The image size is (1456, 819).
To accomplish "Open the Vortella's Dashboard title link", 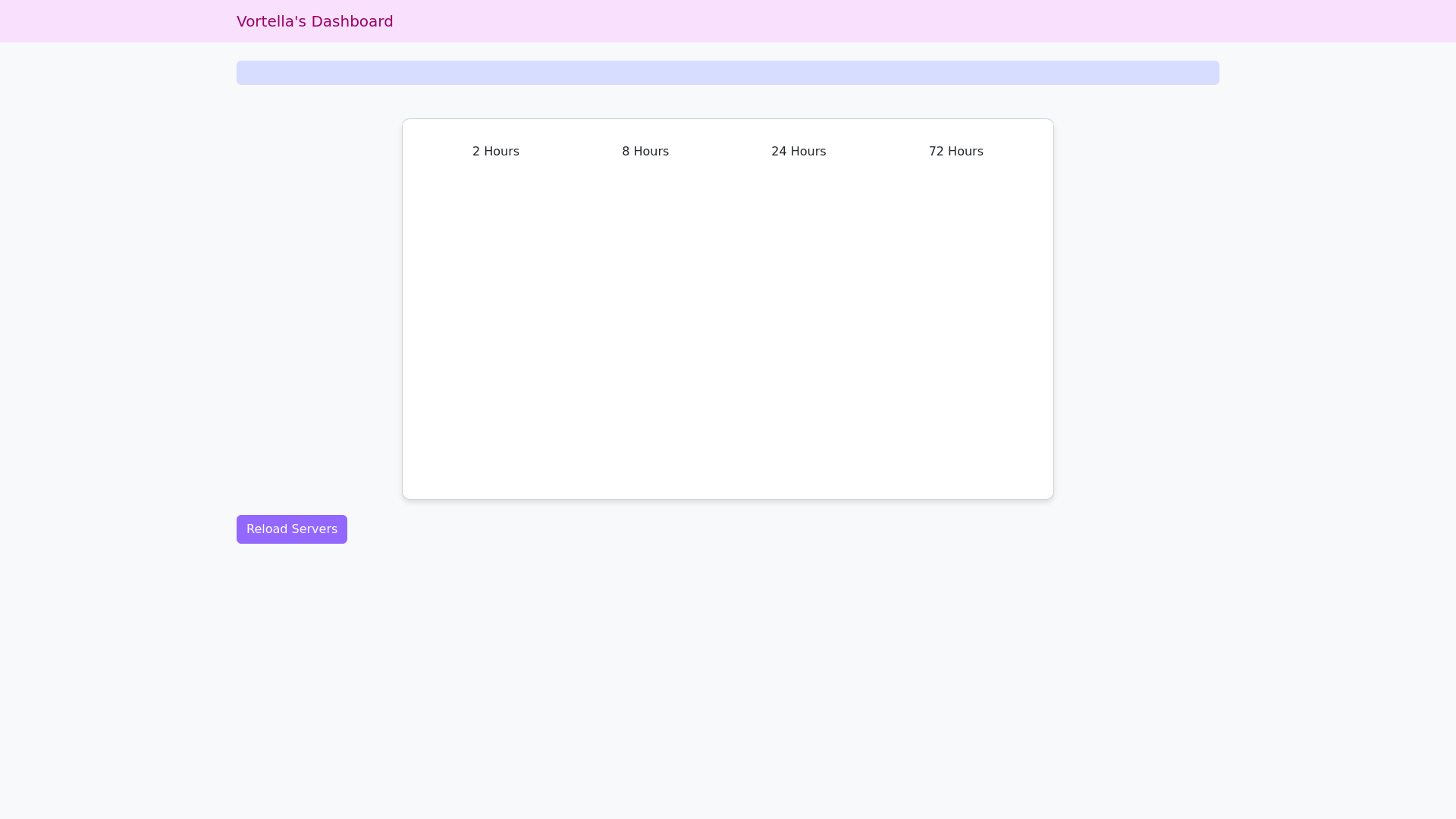I will 315,21.
